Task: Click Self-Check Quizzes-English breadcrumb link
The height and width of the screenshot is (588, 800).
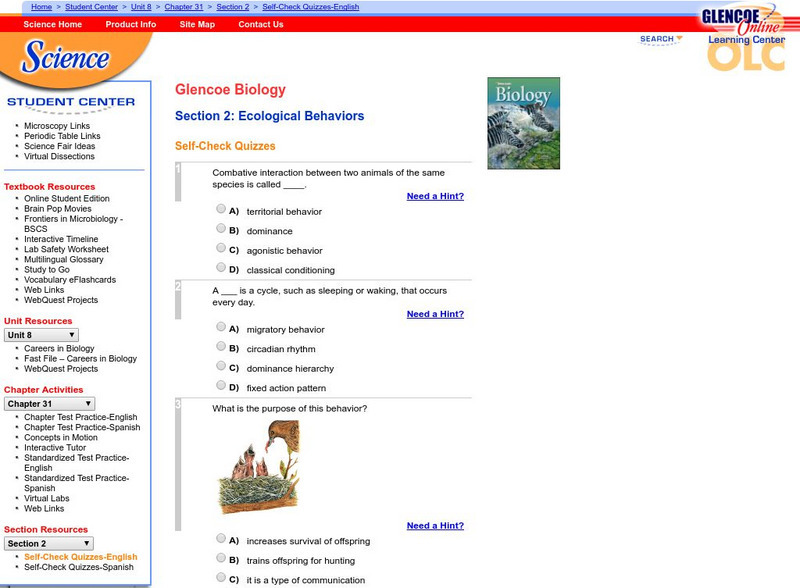Action: [311, 7]
